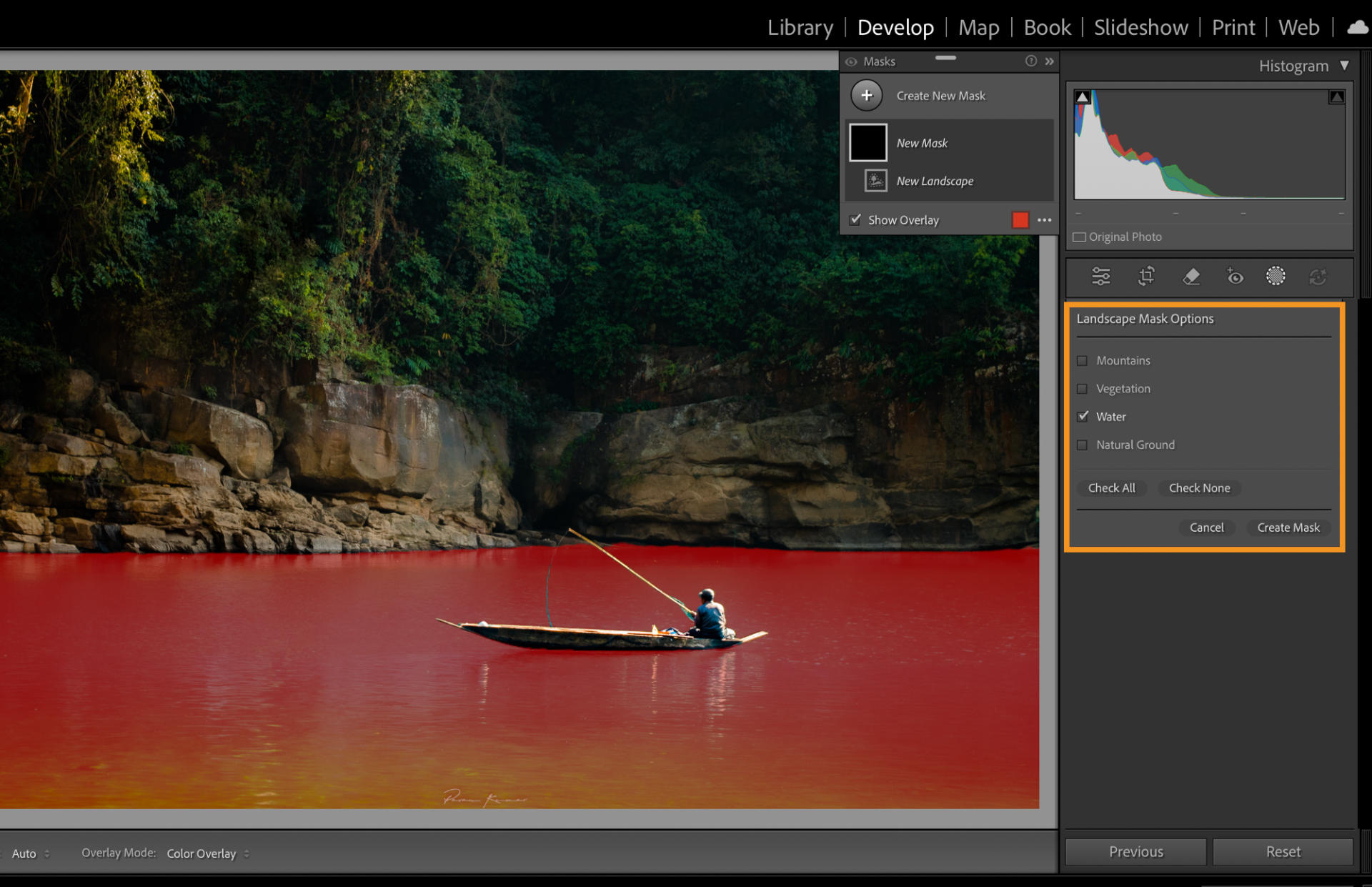This screenshot has width=1372, height=887.
Task: Toggle the Show Overlay checkbox
Action: [x=855, y=219]
